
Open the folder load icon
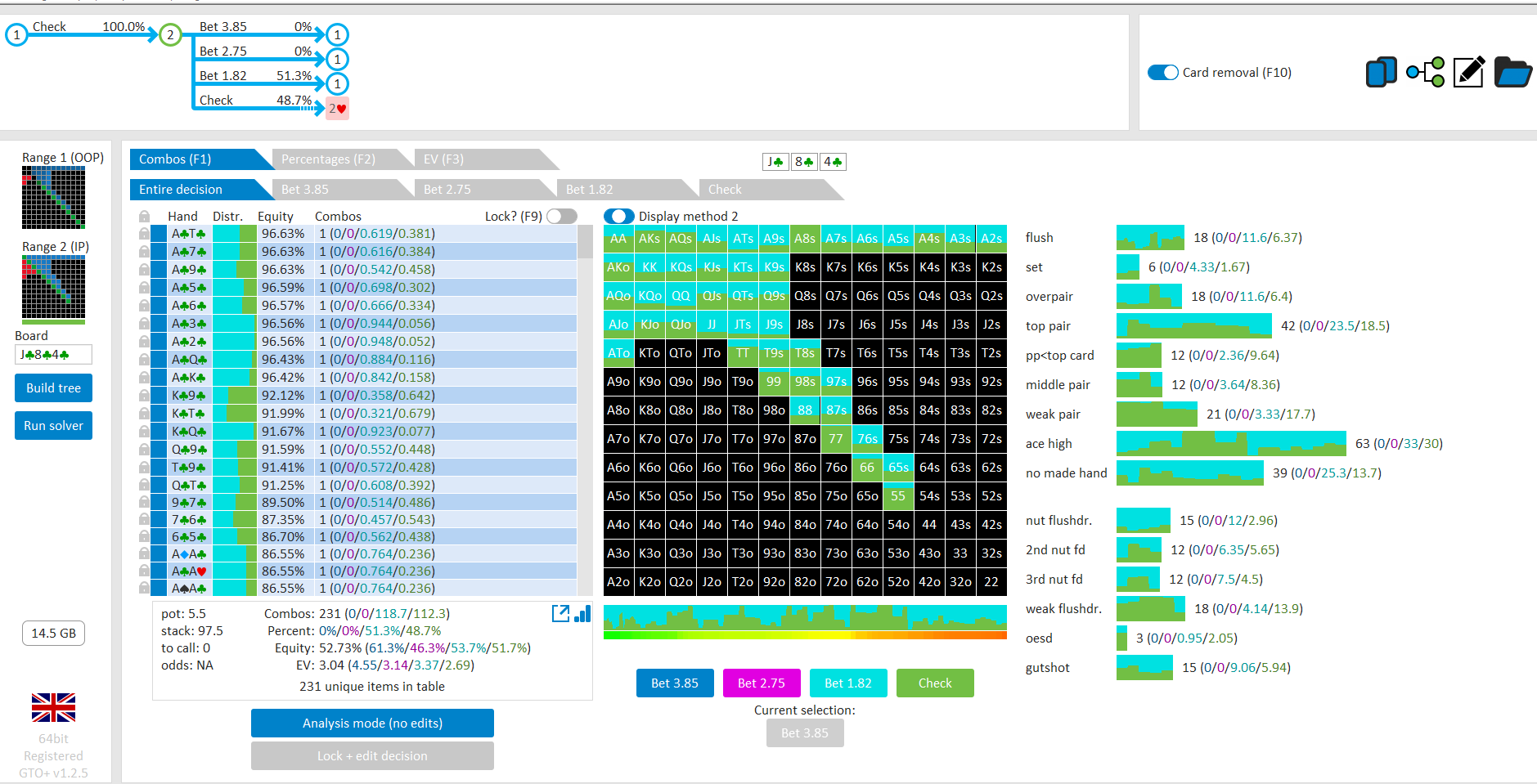[x=1512, y=72]
